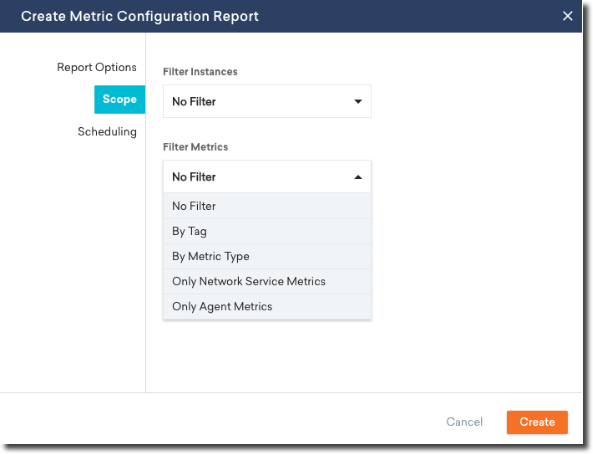
Task: Open the Filter Instances No Filter combo box
Action: (267, 101)
